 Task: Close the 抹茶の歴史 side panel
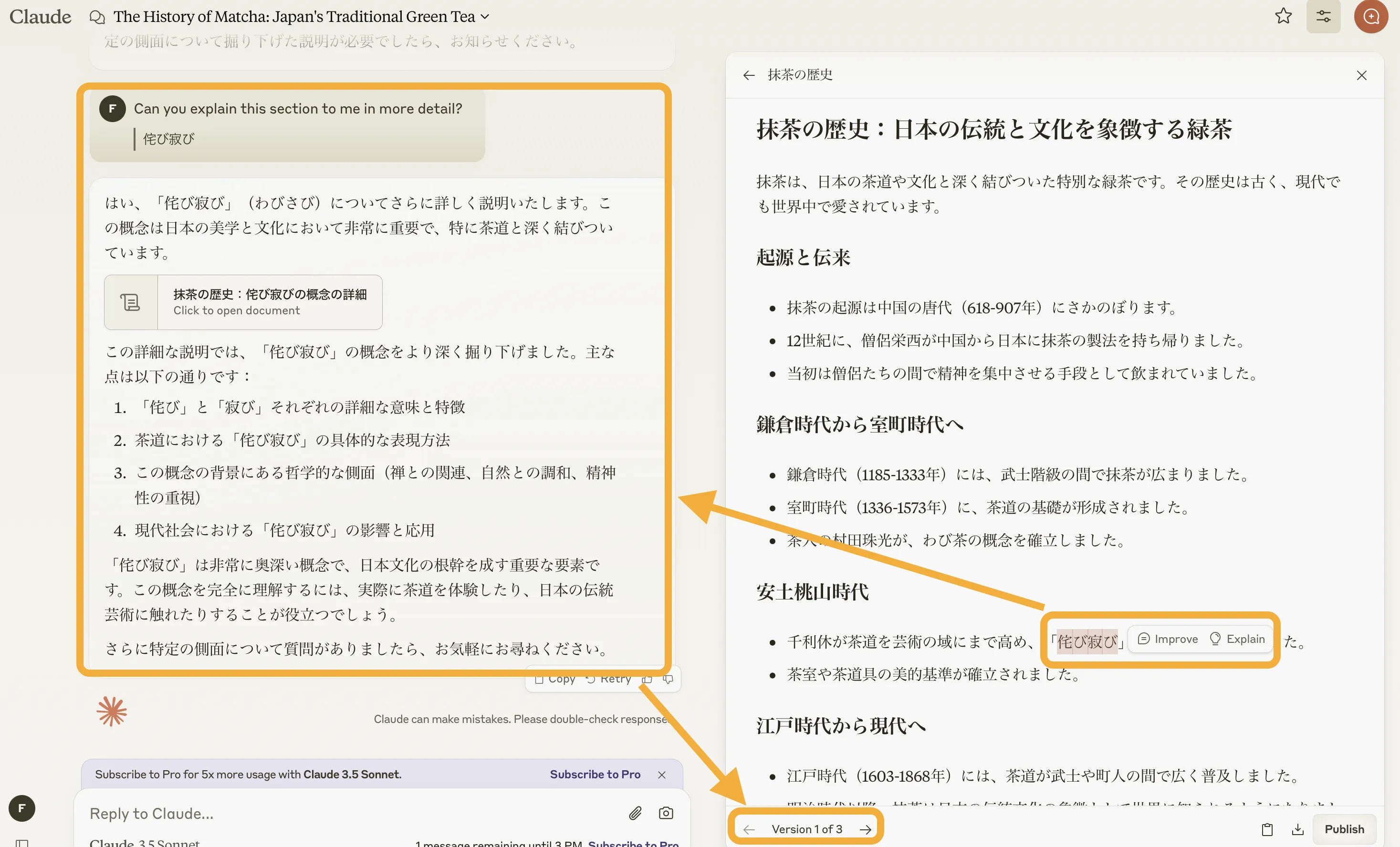(1362, 75)
